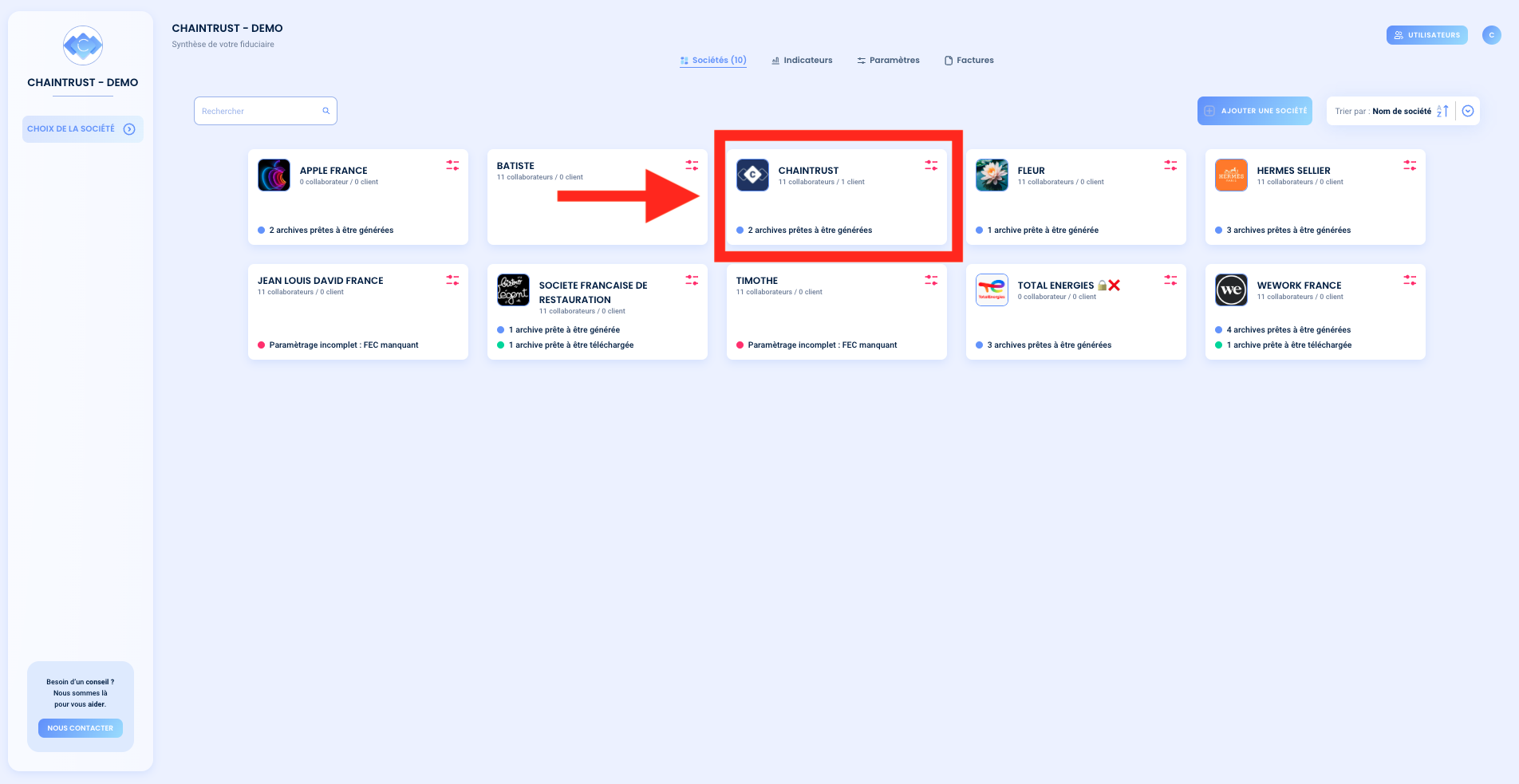Click the Chaintrust logo in sidebar
1519x784 pixels.
point(83,45)
